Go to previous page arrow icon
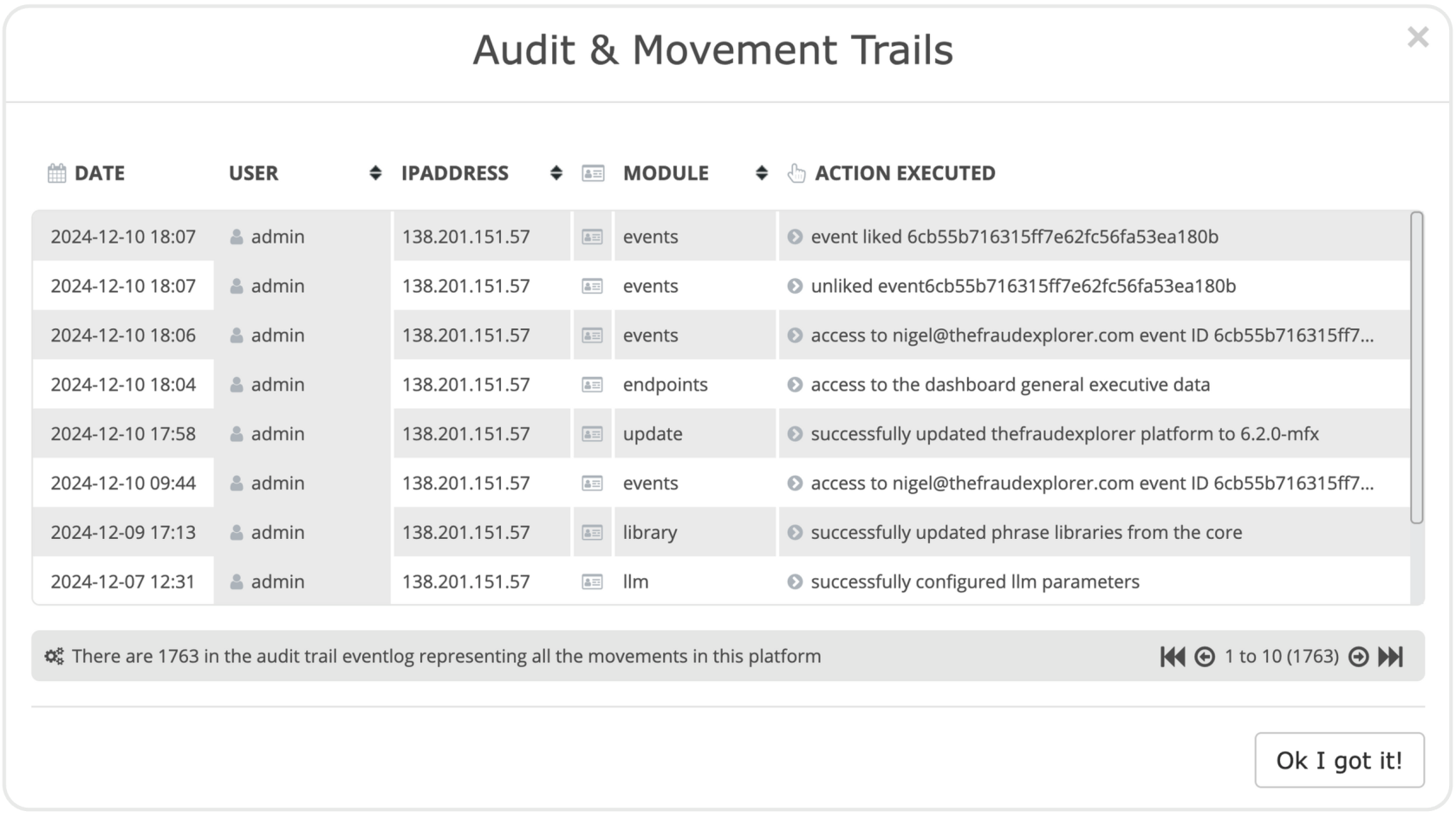This screenshot has height=818, width=1456. pyautogui.click(x=1205, y=657)
